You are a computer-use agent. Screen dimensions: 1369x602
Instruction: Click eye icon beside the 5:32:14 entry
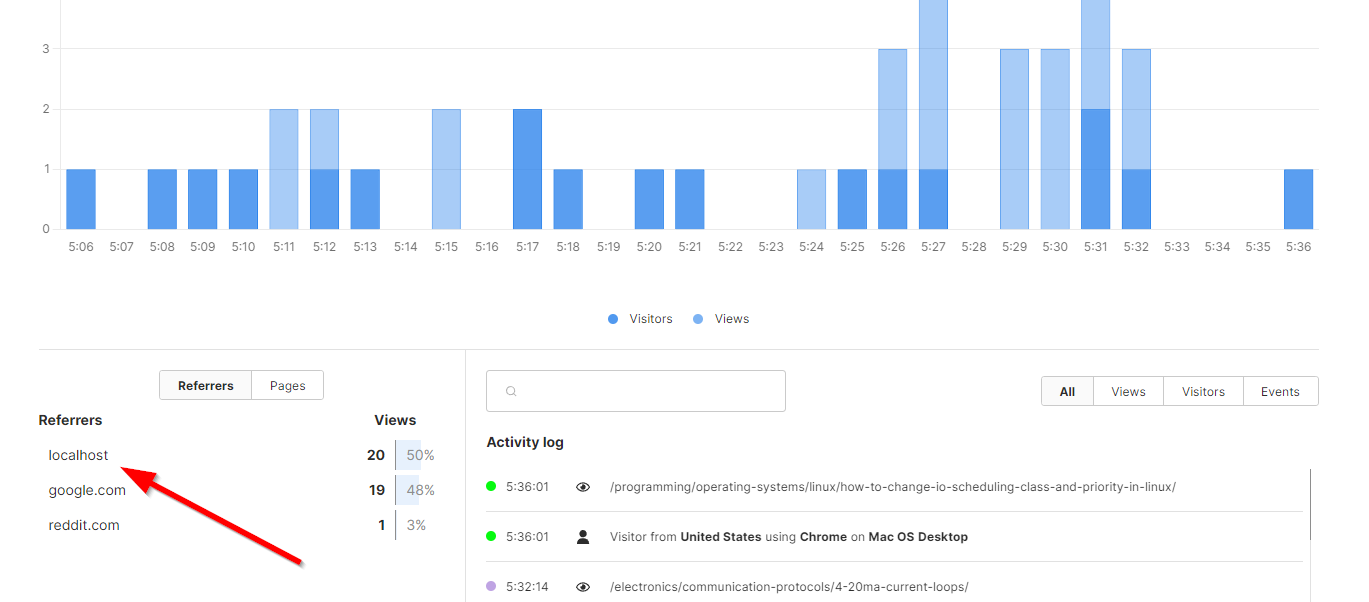(x=583, y=587)
